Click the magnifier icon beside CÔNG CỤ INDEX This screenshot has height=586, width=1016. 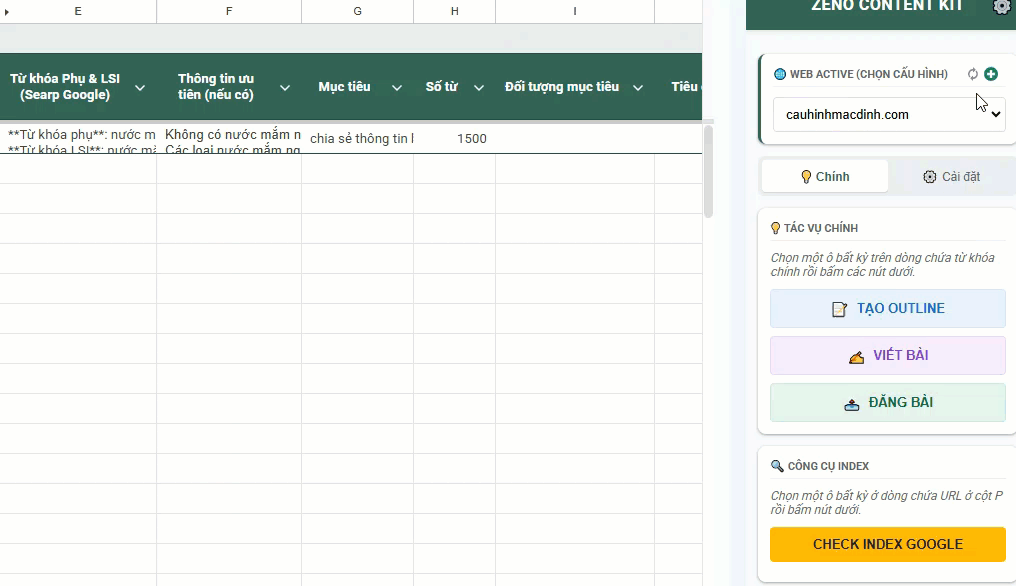[x=777, y=466]
